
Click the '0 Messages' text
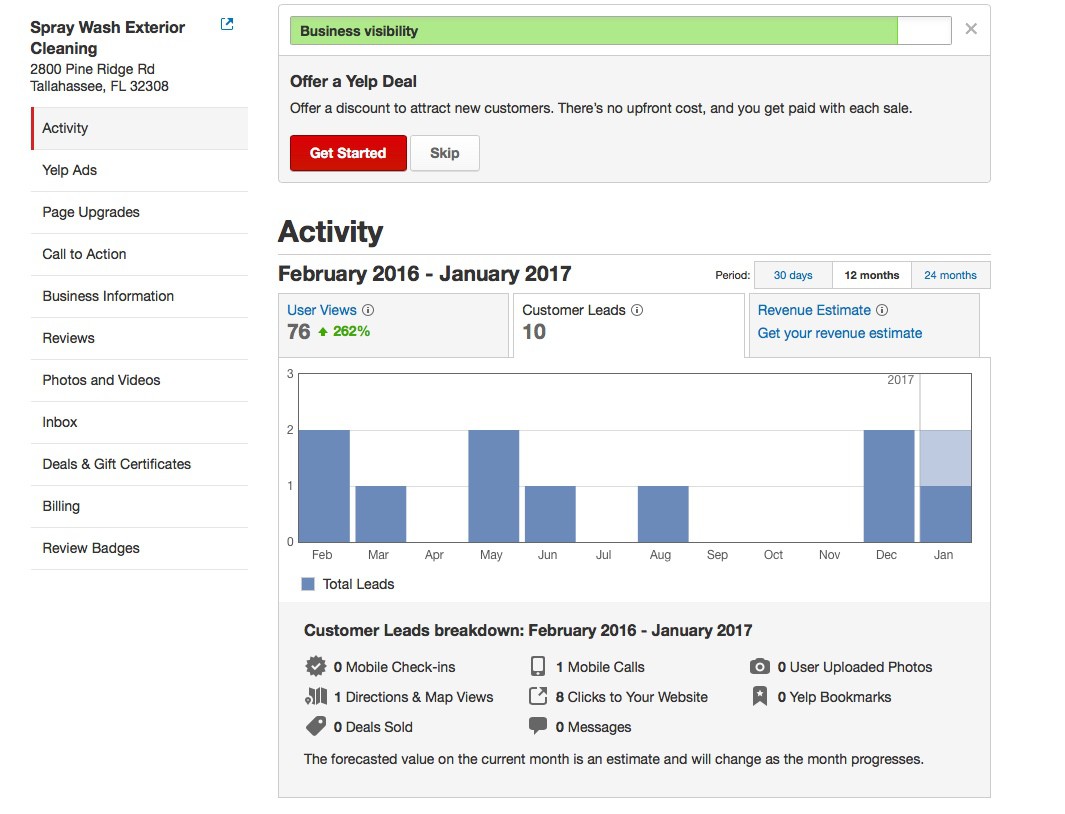coord(594,727)
